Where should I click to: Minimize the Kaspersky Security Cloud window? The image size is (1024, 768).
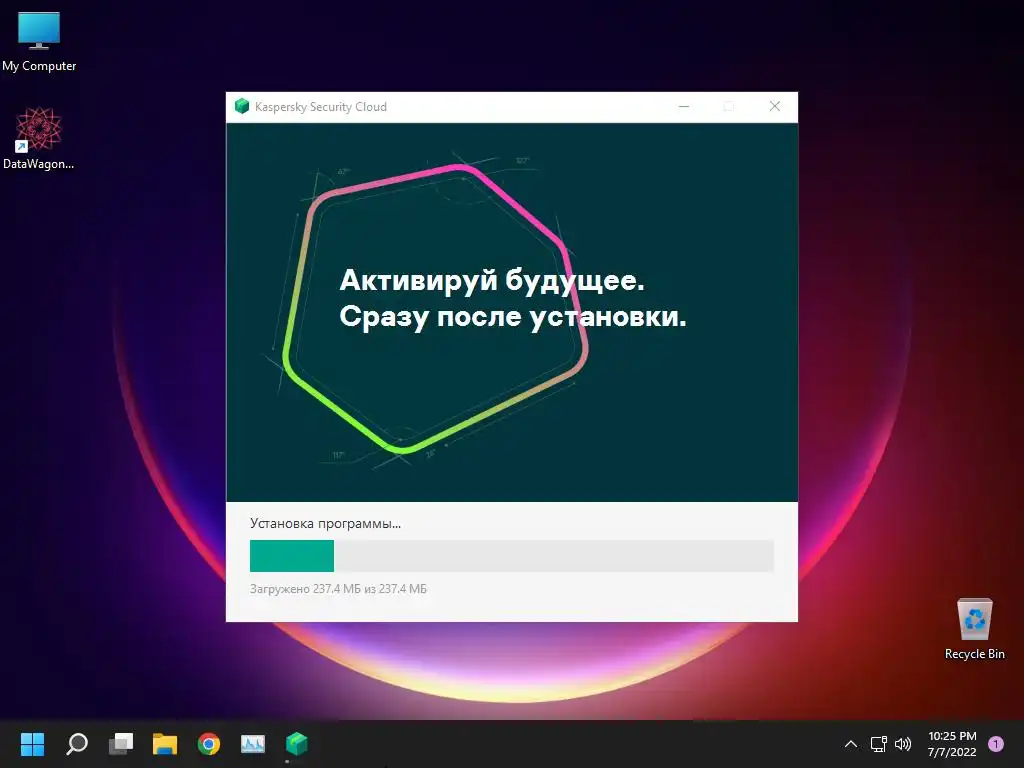click(x=684, y=106)
